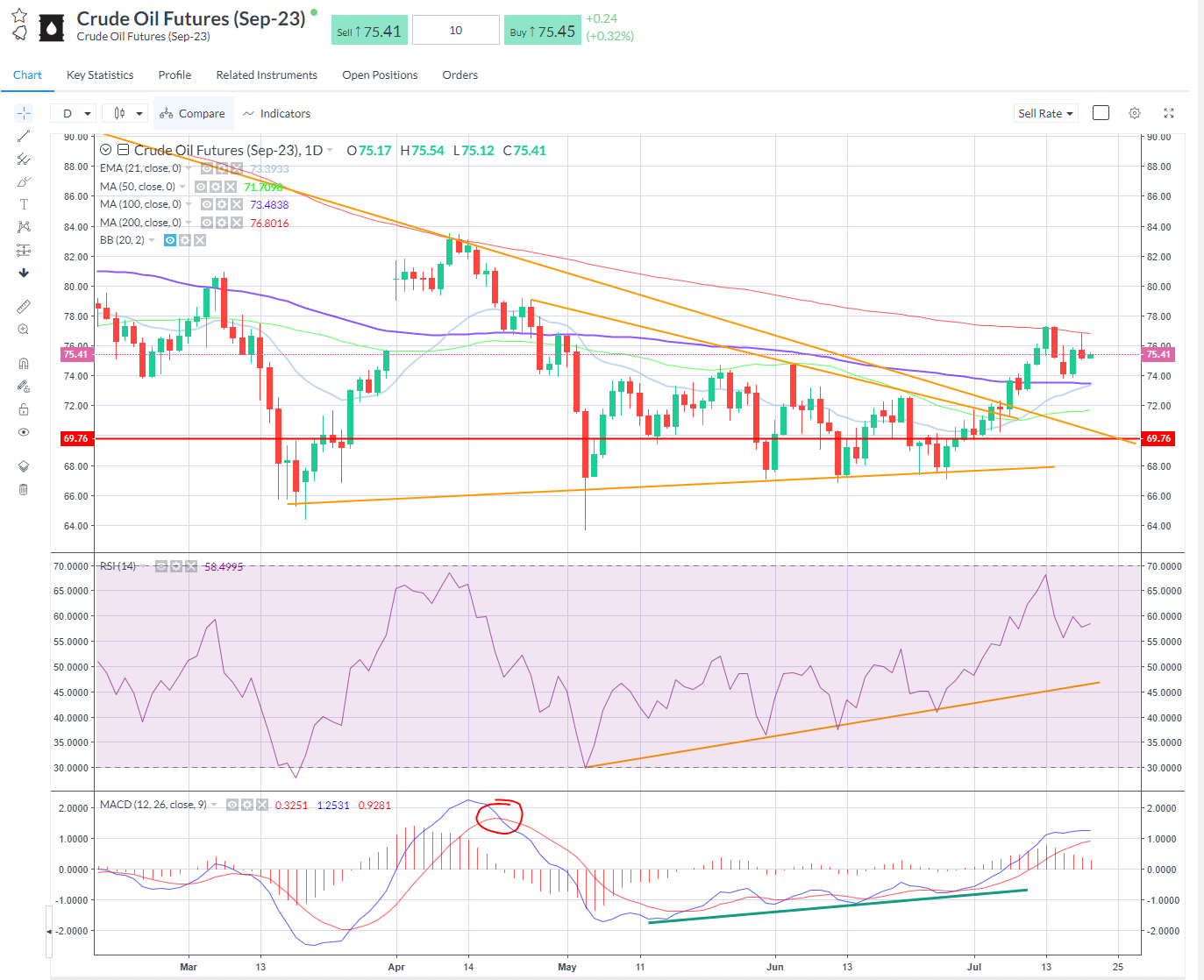Select the zoom-in magnifier tool
1204x980 pixels.
(24, 329)
